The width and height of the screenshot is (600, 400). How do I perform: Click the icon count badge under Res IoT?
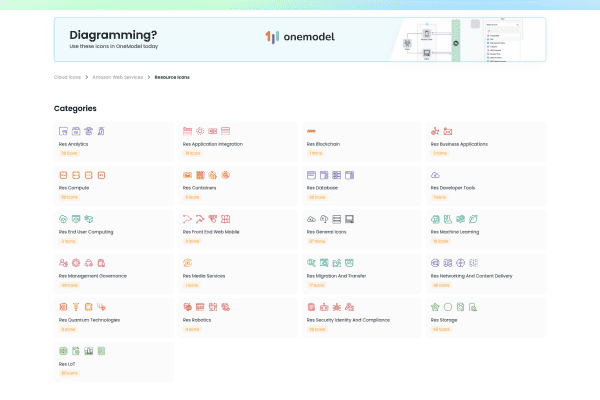69,373
